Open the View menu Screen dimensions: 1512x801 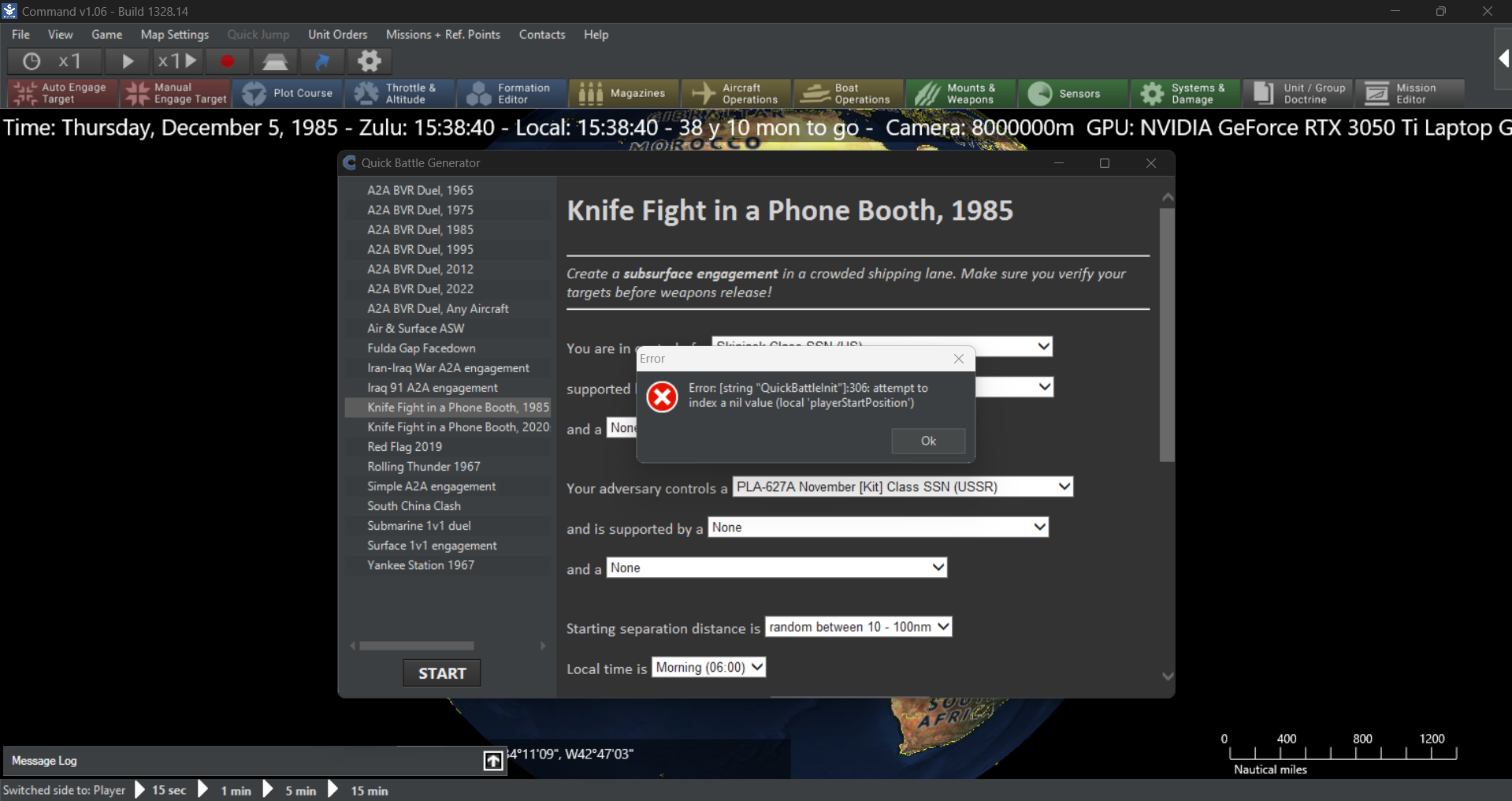pyautogui.click(x=60, y=35)
